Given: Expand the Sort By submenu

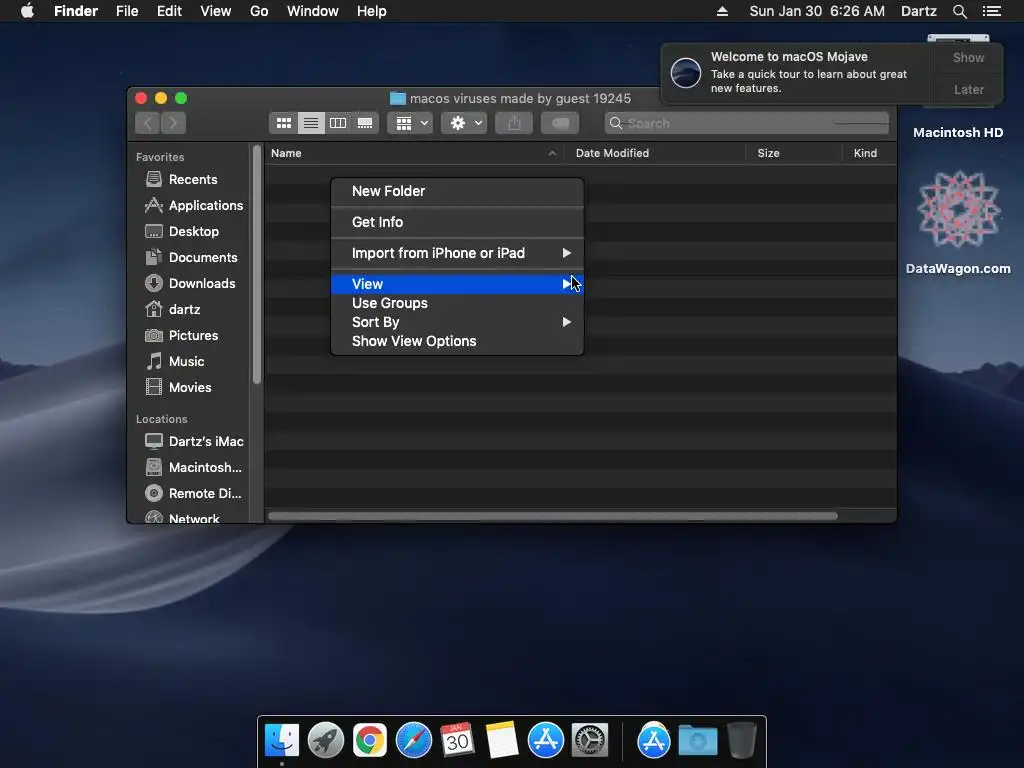Looking at the screenshot, I should click(x=457, y=322).
